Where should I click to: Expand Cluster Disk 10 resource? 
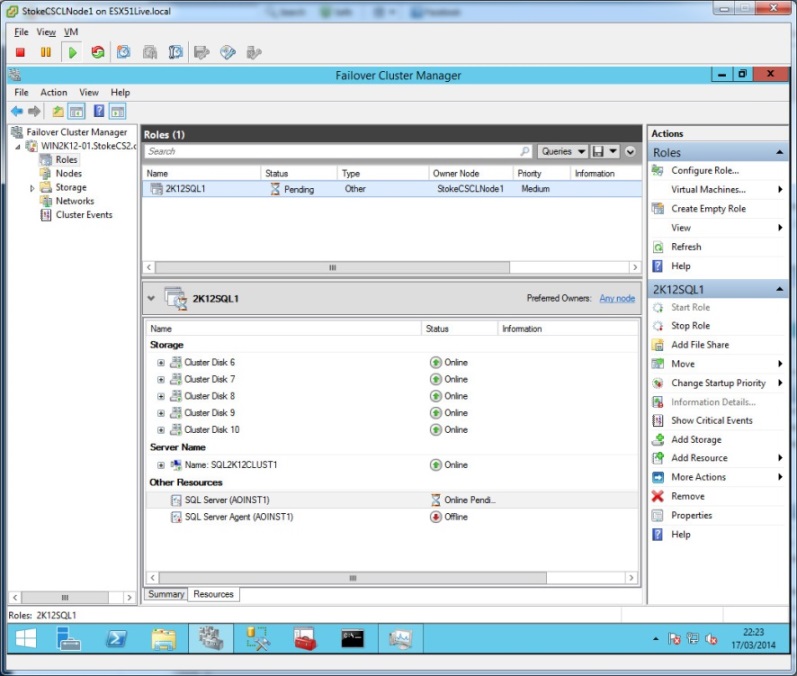pos(161,429)
